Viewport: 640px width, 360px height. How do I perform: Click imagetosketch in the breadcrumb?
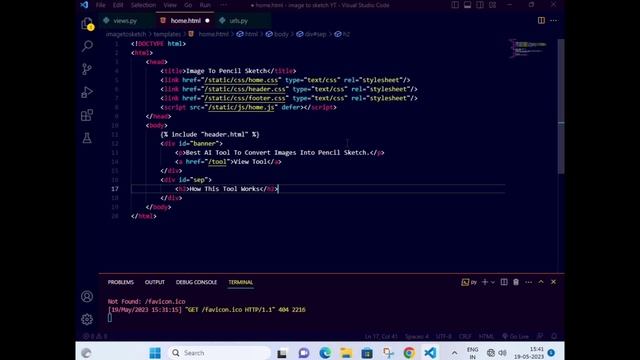[x=126, y=34]
